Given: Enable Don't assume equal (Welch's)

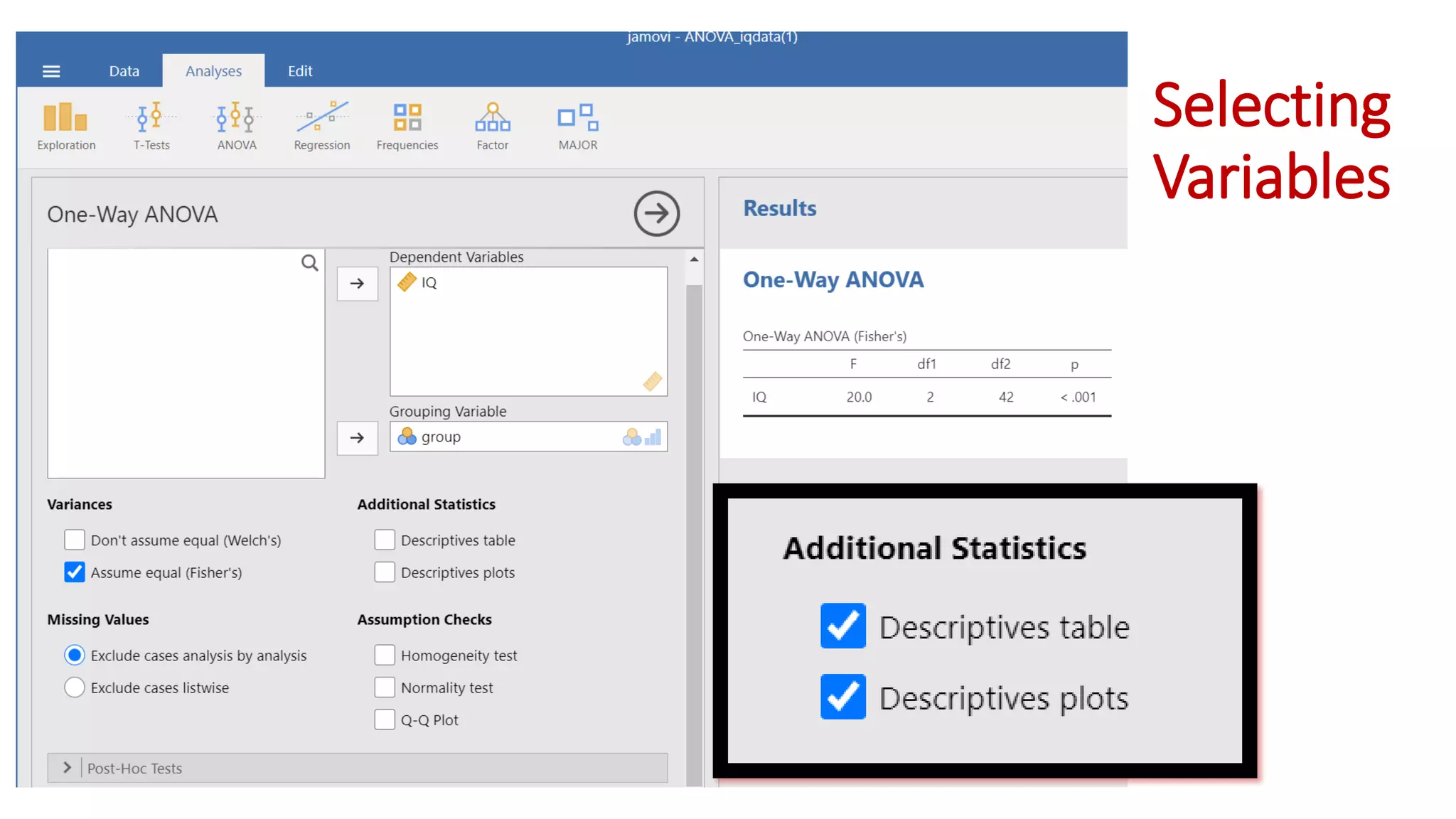Looking at the screenshot, I should coord(75,540).
